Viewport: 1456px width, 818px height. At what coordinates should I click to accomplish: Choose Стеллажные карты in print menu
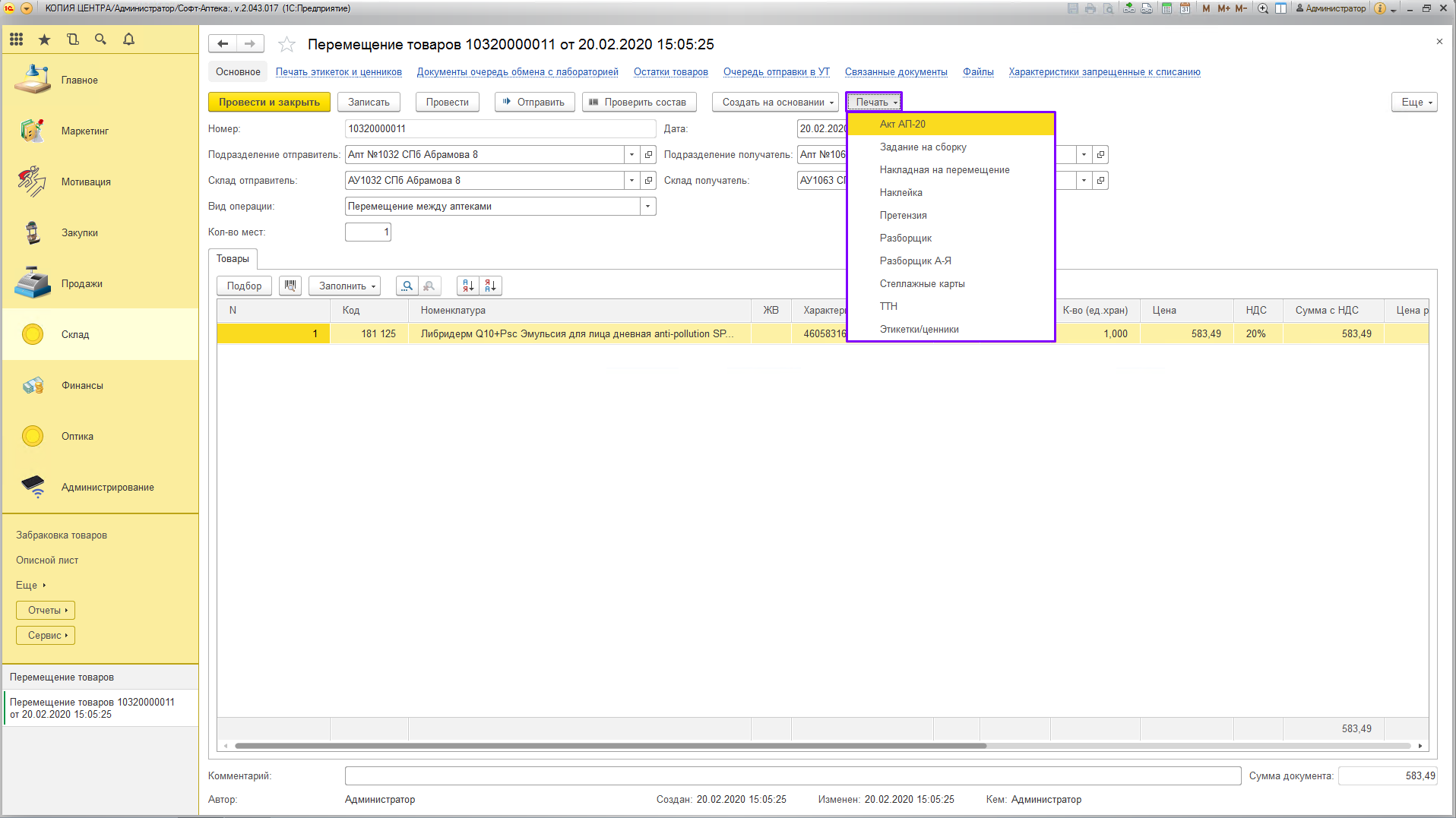coord(922,284)
